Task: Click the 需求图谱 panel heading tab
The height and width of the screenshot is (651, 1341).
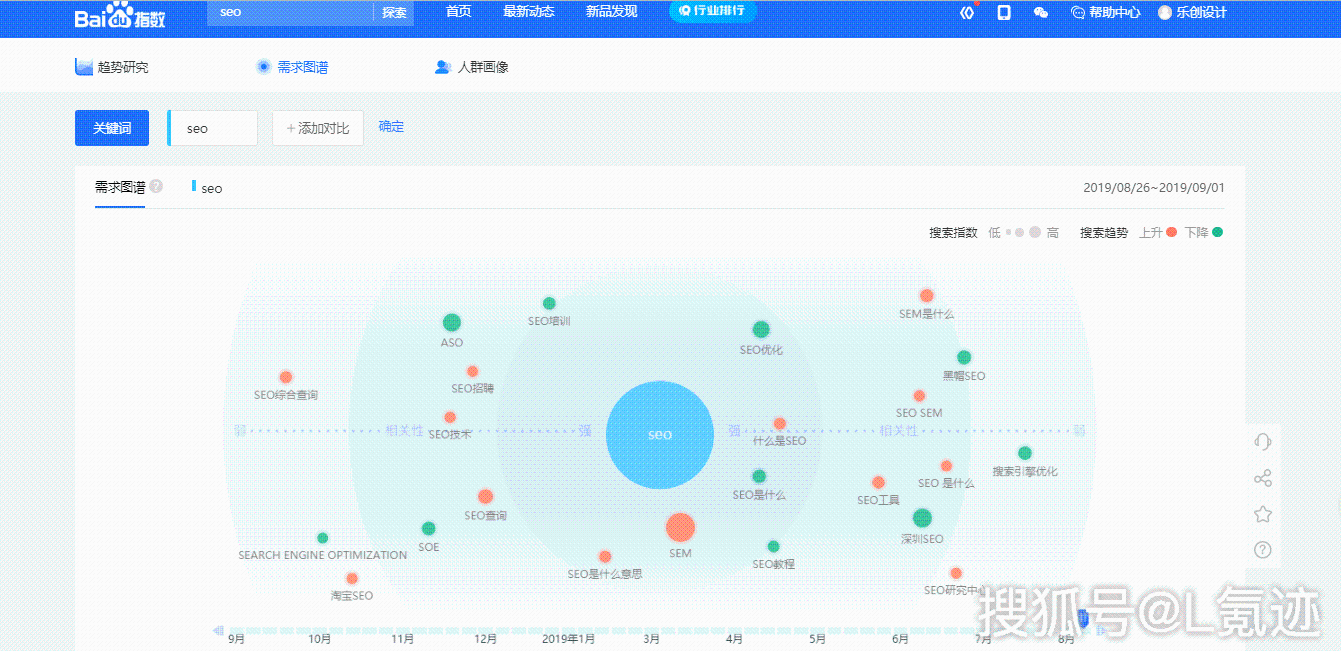Action: (120, 187)
